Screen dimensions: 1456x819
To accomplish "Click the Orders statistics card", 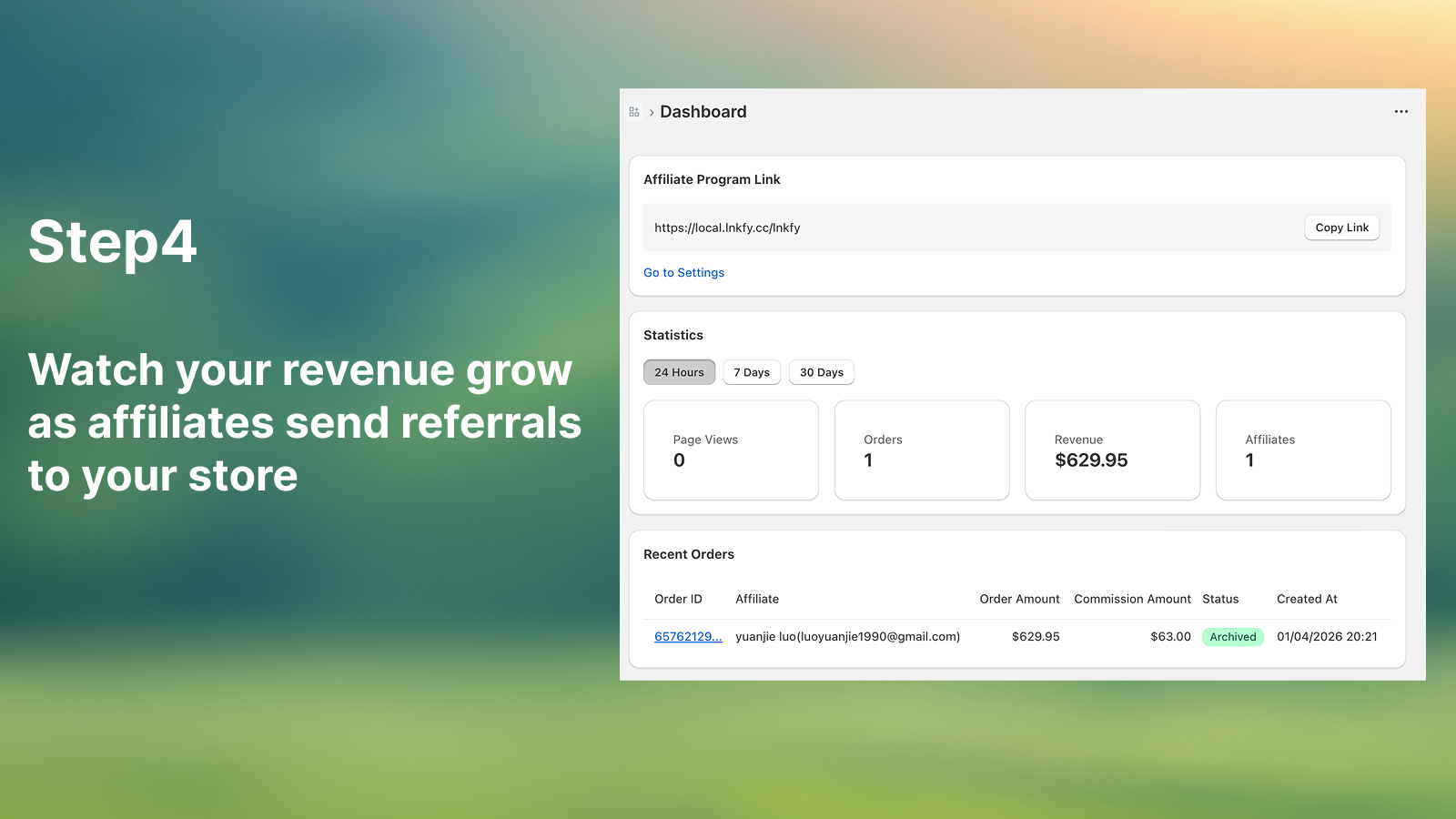I will tap(922, 450).
